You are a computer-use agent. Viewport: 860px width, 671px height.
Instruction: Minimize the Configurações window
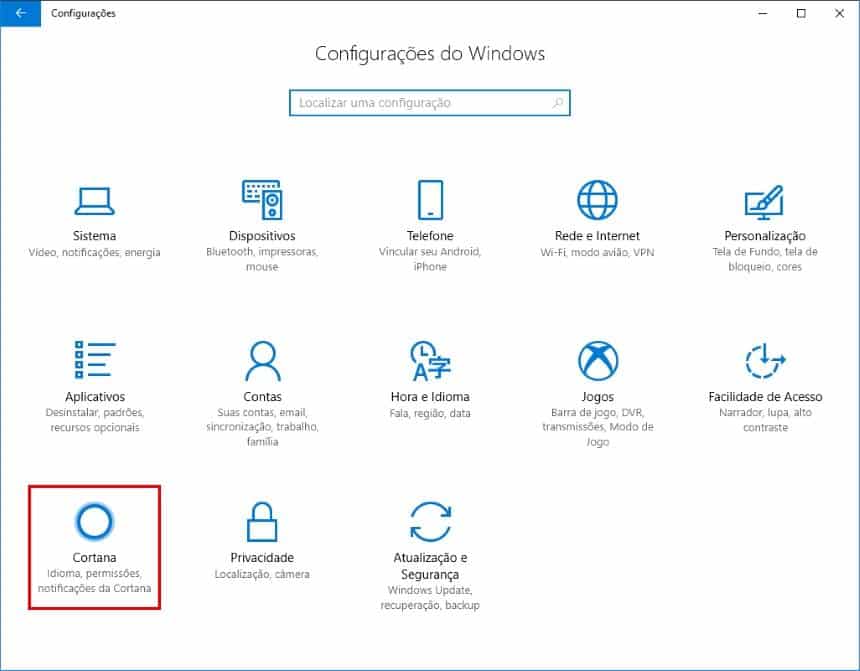coord(762,13)
